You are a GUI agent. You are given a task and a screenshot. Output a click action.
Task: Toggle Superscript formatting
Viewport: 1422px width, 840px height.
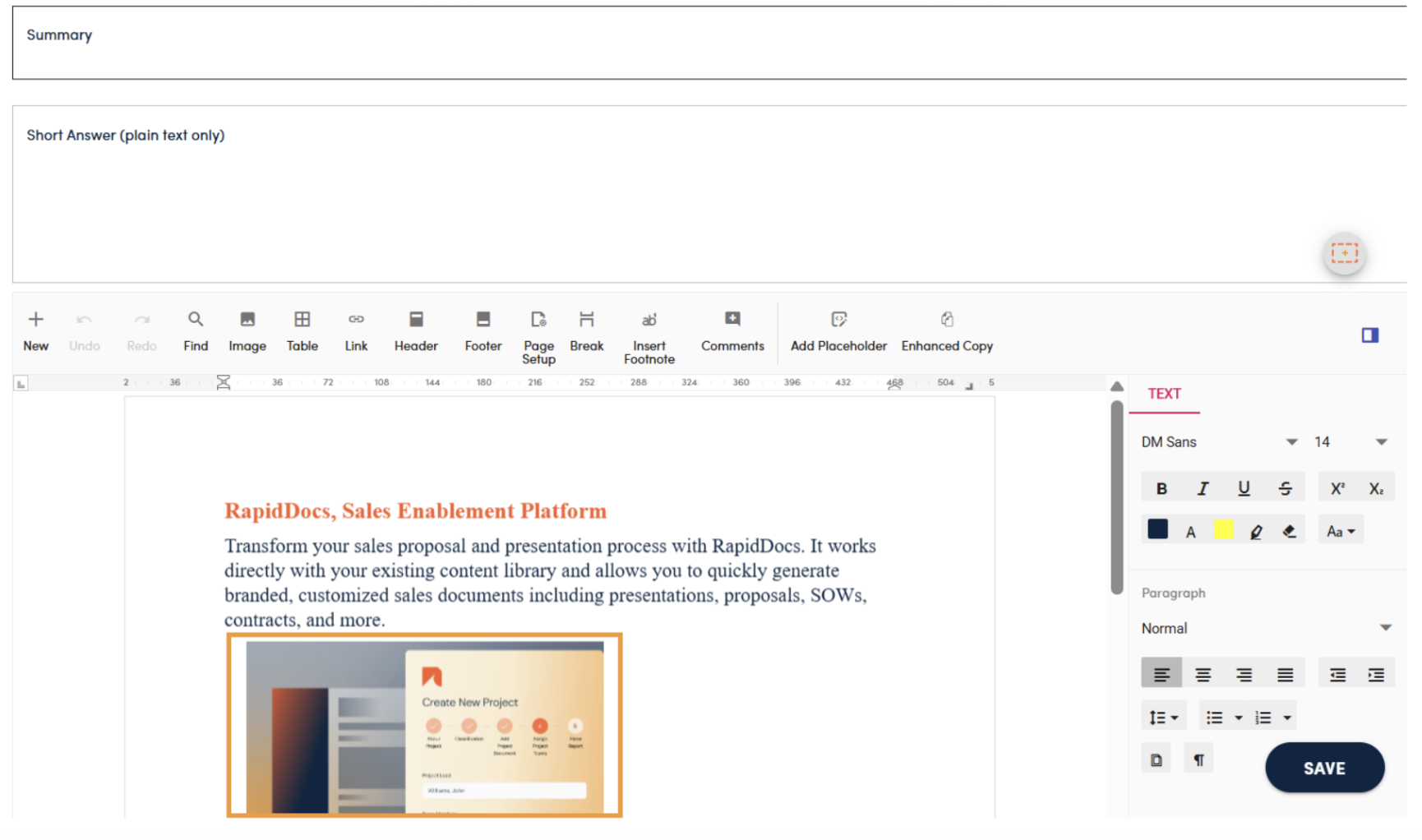click(x=1337, y=488)
